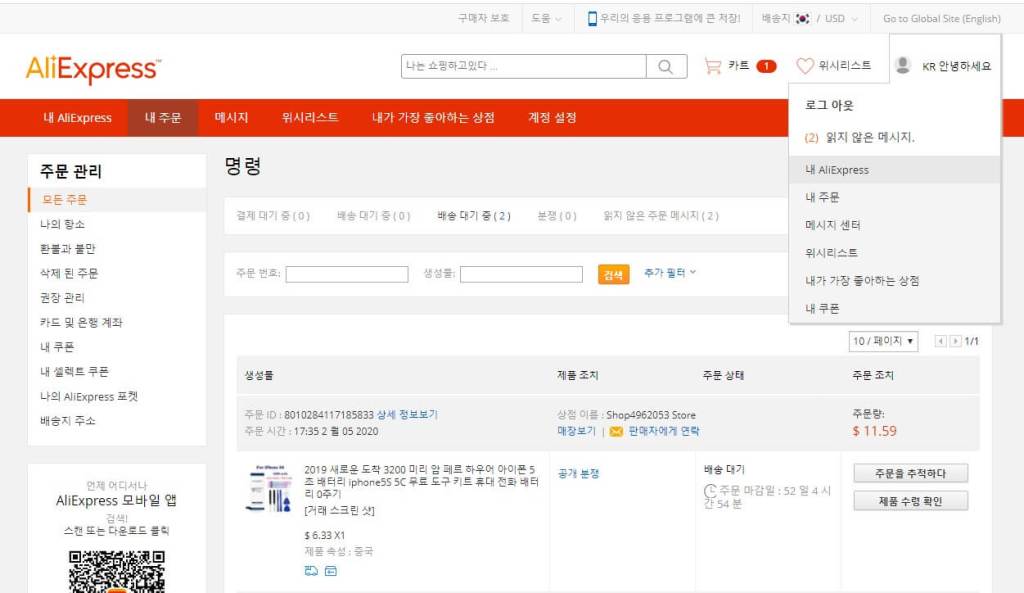Image resolution: width=1024 pixels, height=593 pixels.
Task: Click the 거래 스크린 샷 link
Action: tap(340, 511)
